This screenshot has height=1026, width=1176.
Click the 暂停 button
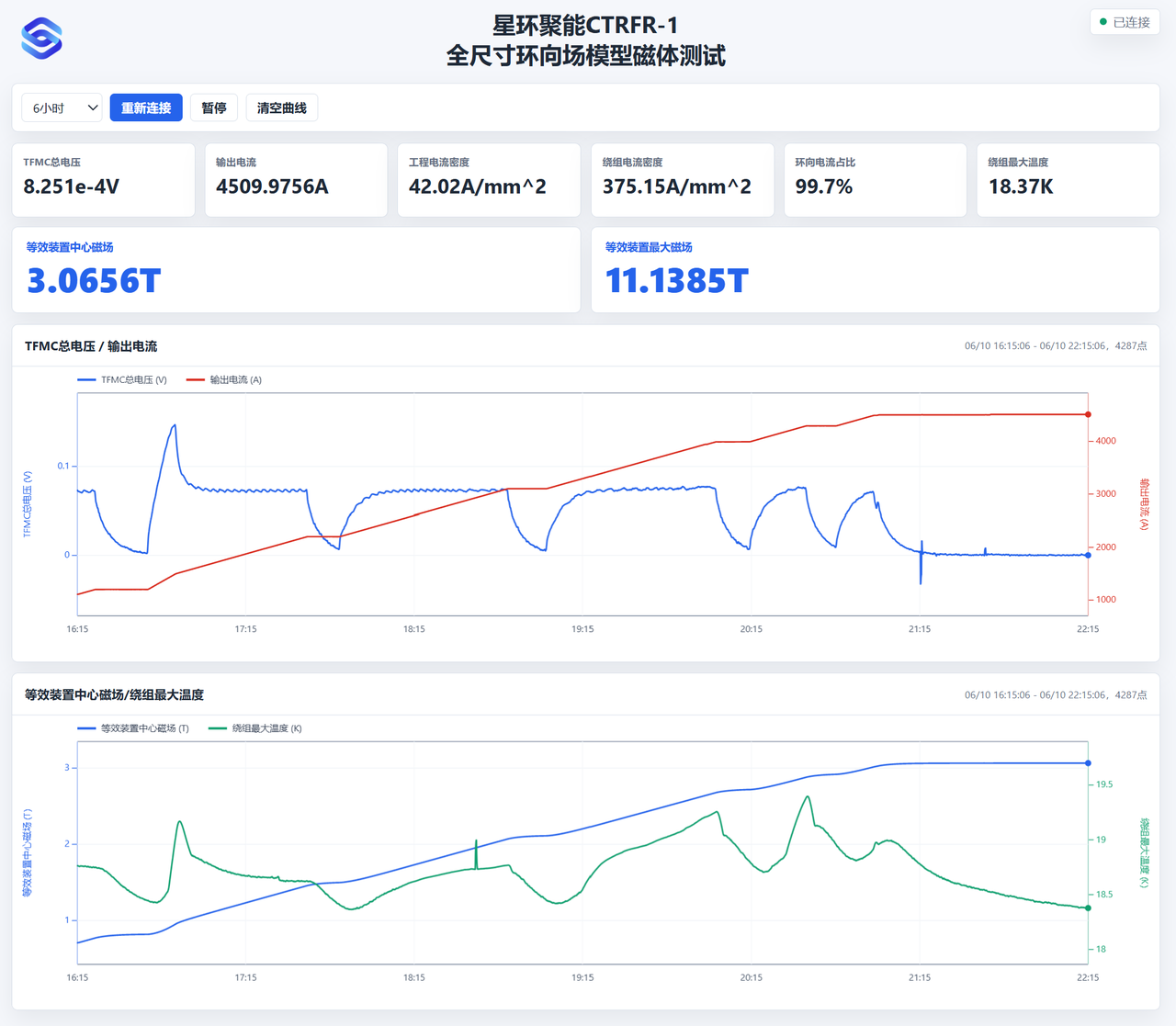(214, 107)
